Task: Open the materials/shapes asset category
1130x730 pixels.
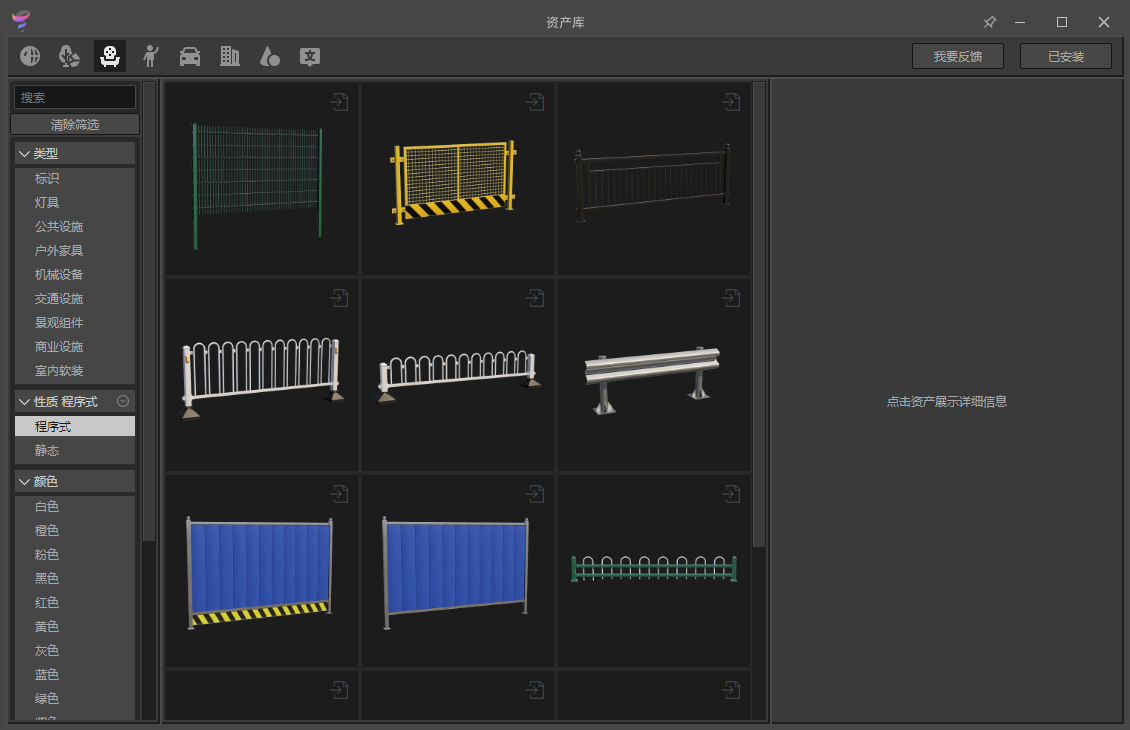Action: point(269,56)
